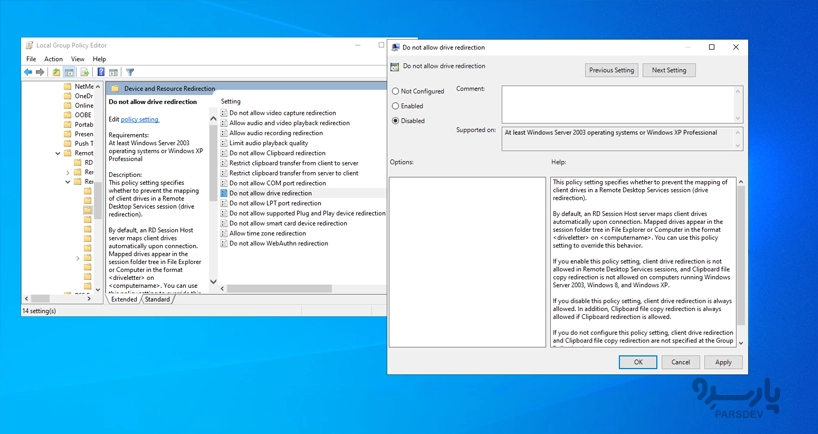Select Allow audio and video playback redirection

click(290, 123)
